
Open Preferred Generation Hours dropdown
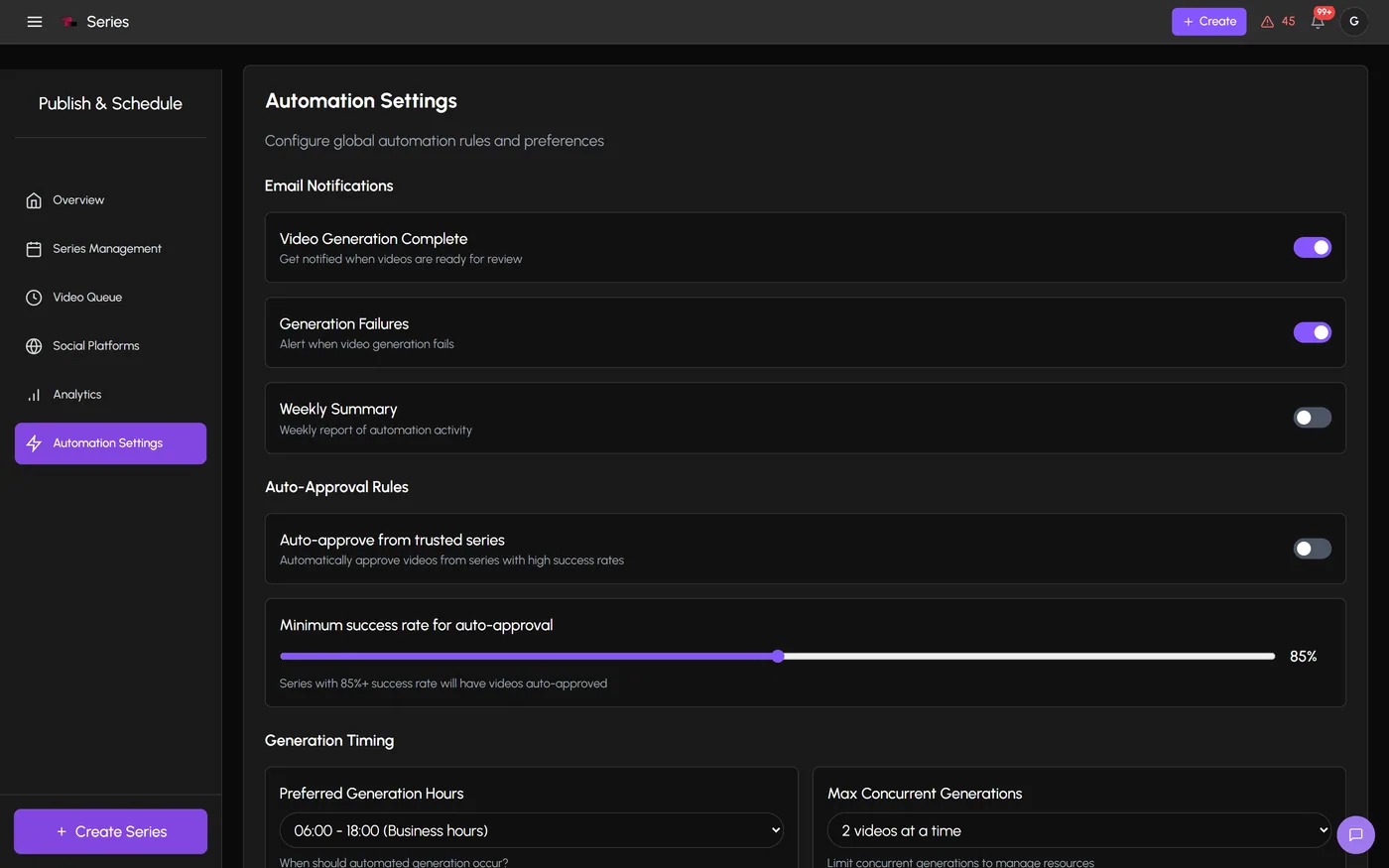(531, 830)
